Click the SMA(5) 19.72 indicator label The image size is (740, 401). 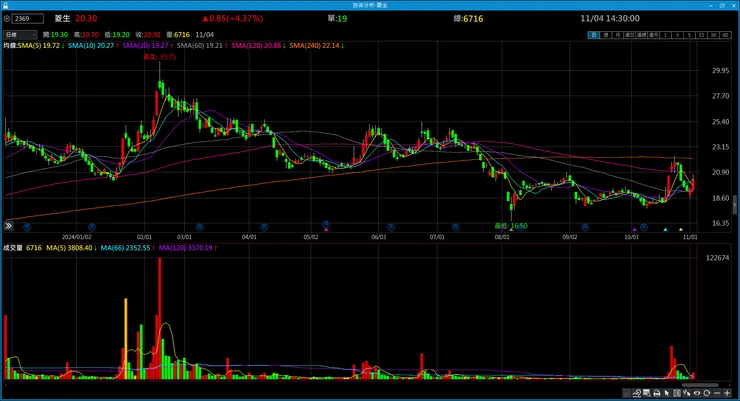coord(41,46)
